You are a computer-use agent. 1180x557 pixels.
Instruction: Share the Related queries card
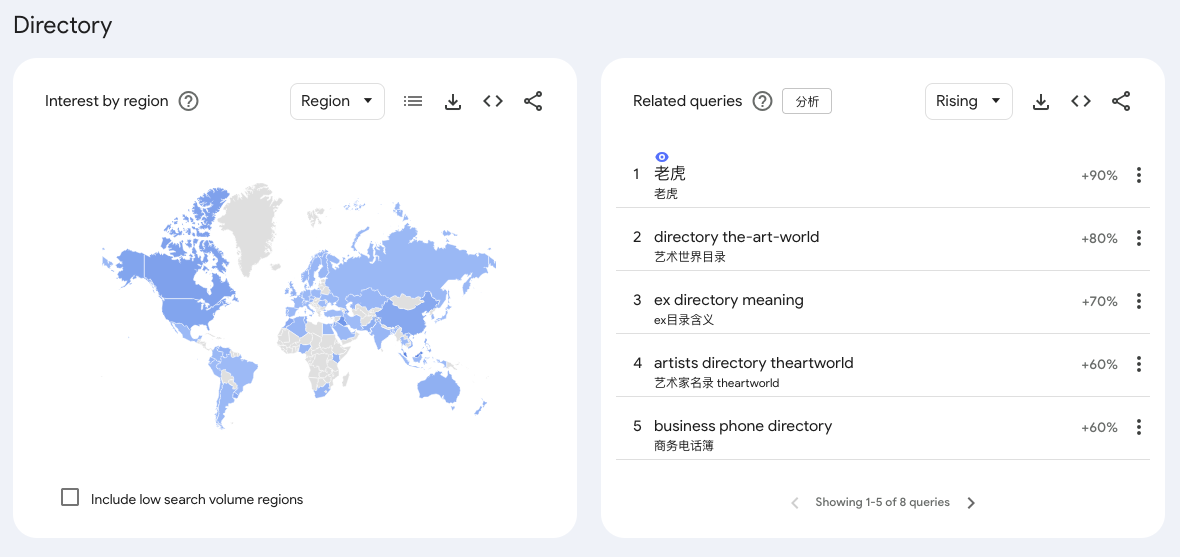[1121, 102]
